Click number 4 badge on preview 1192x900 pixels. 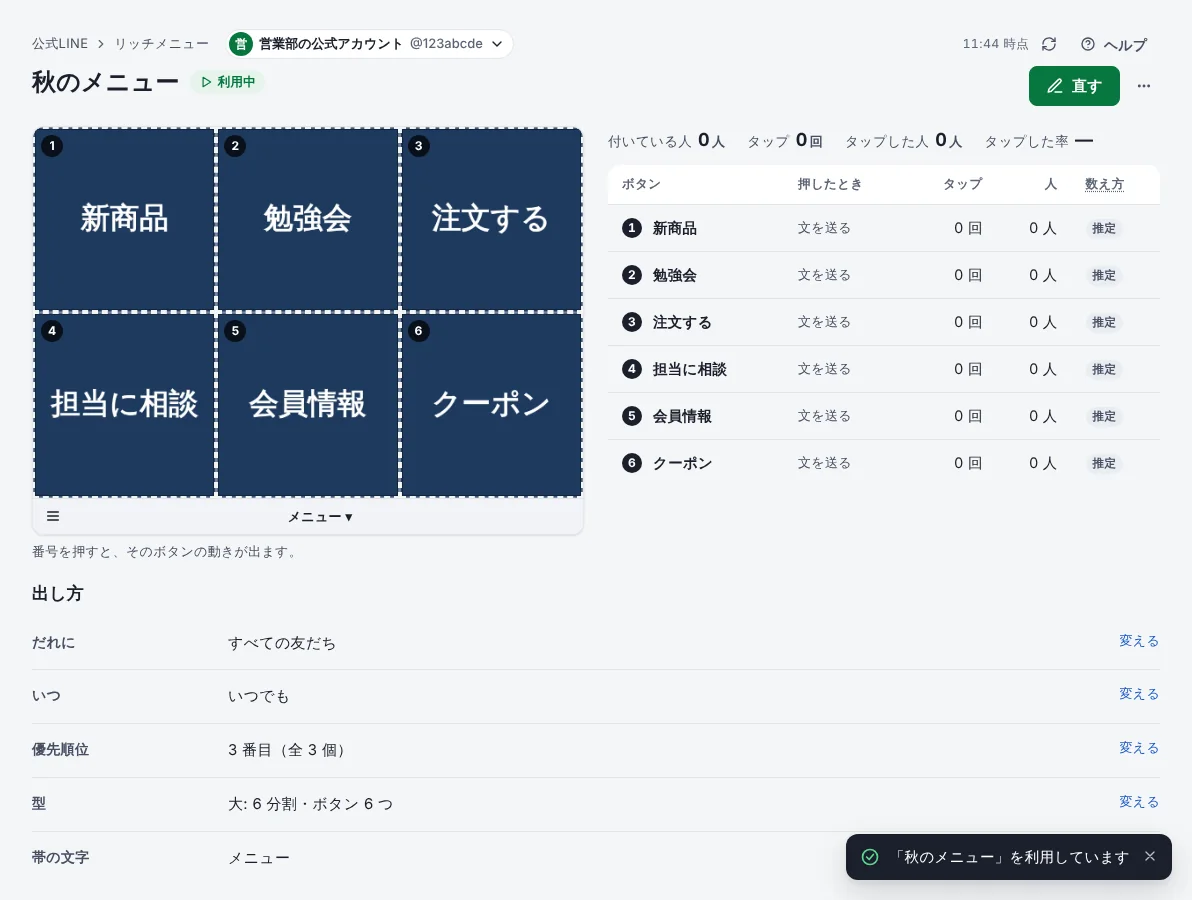(52, 331)
